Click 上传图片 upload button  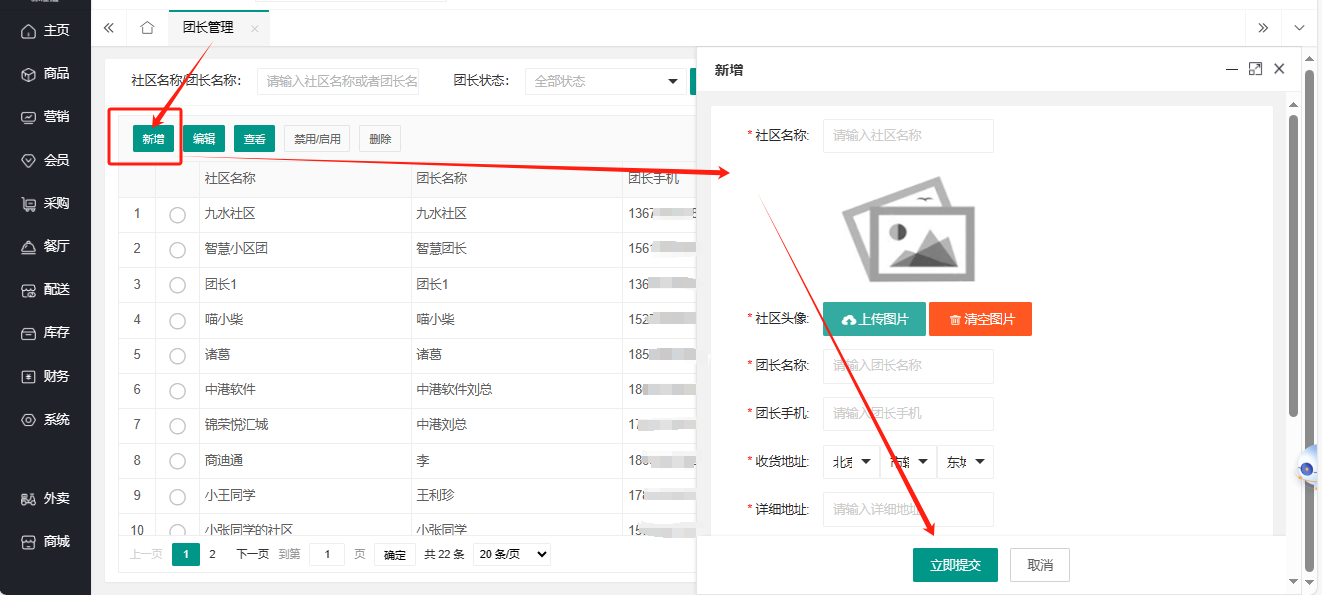tap(875, 319)
